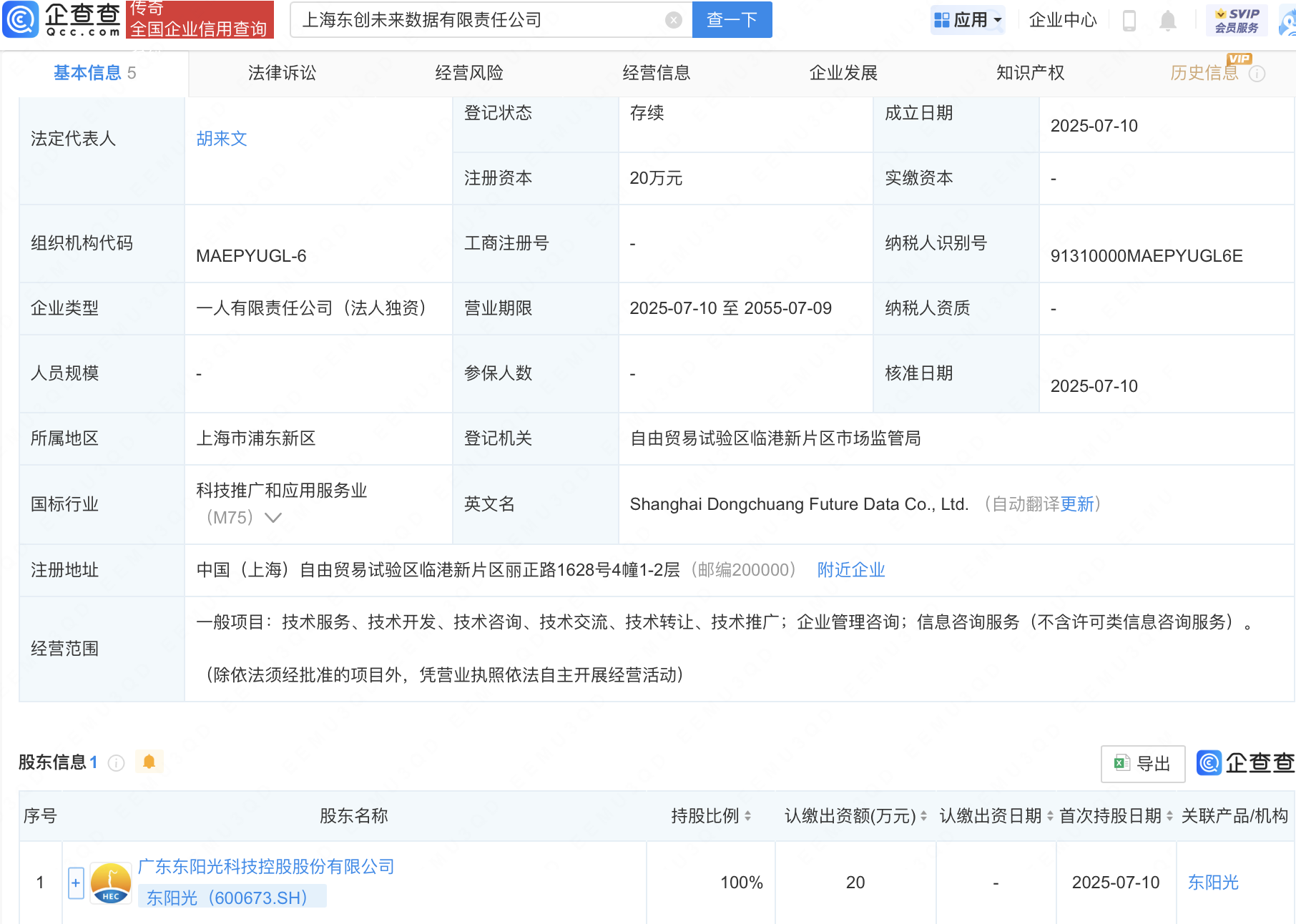Open 广东东阳光科技控股股份有限公司 shareholder link

266,867
